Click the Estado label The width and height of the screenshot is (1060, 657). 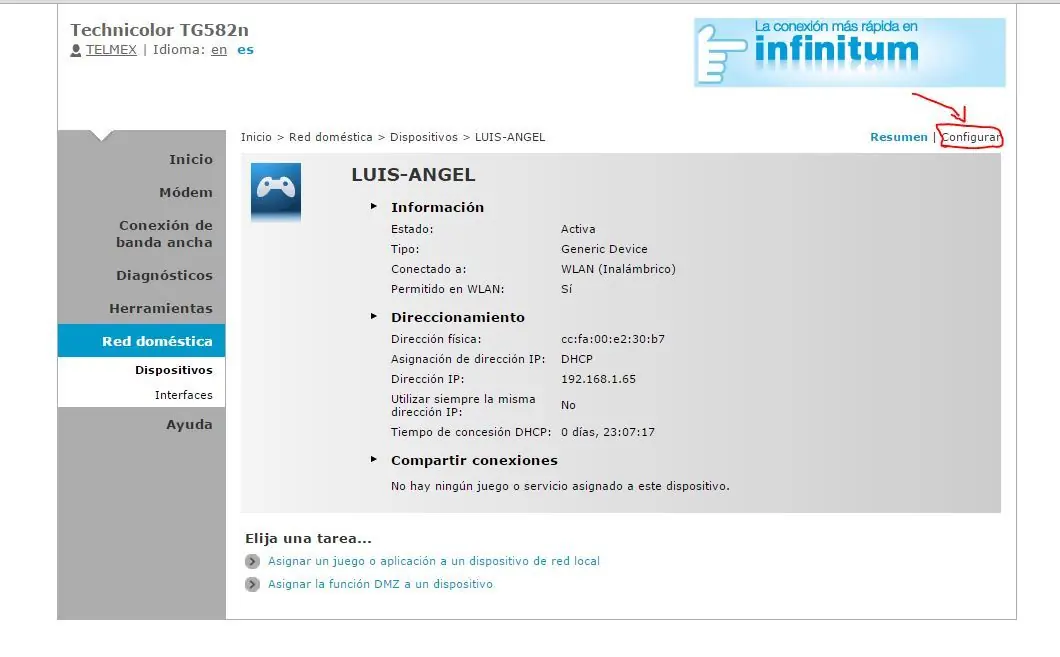click(x=412, y=229)
